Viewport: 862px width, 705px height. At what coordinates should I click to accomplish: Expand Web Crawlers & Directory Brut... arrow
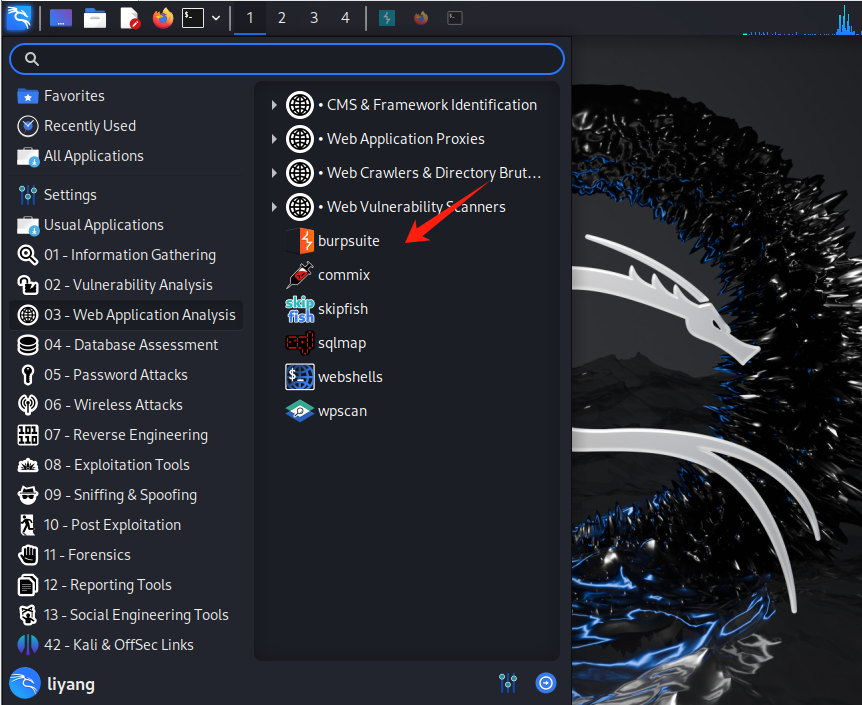tap(274, 173)
